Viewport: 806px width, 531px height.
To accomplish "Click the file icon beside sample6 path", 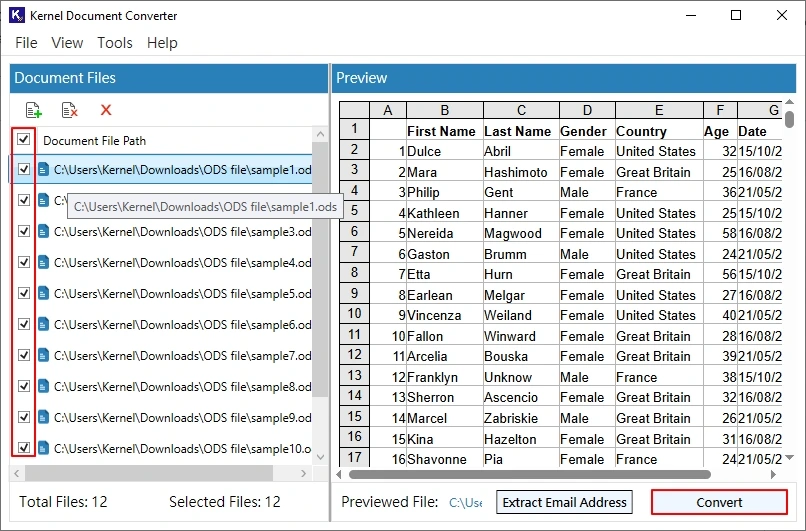I will [x=44, y=324].
